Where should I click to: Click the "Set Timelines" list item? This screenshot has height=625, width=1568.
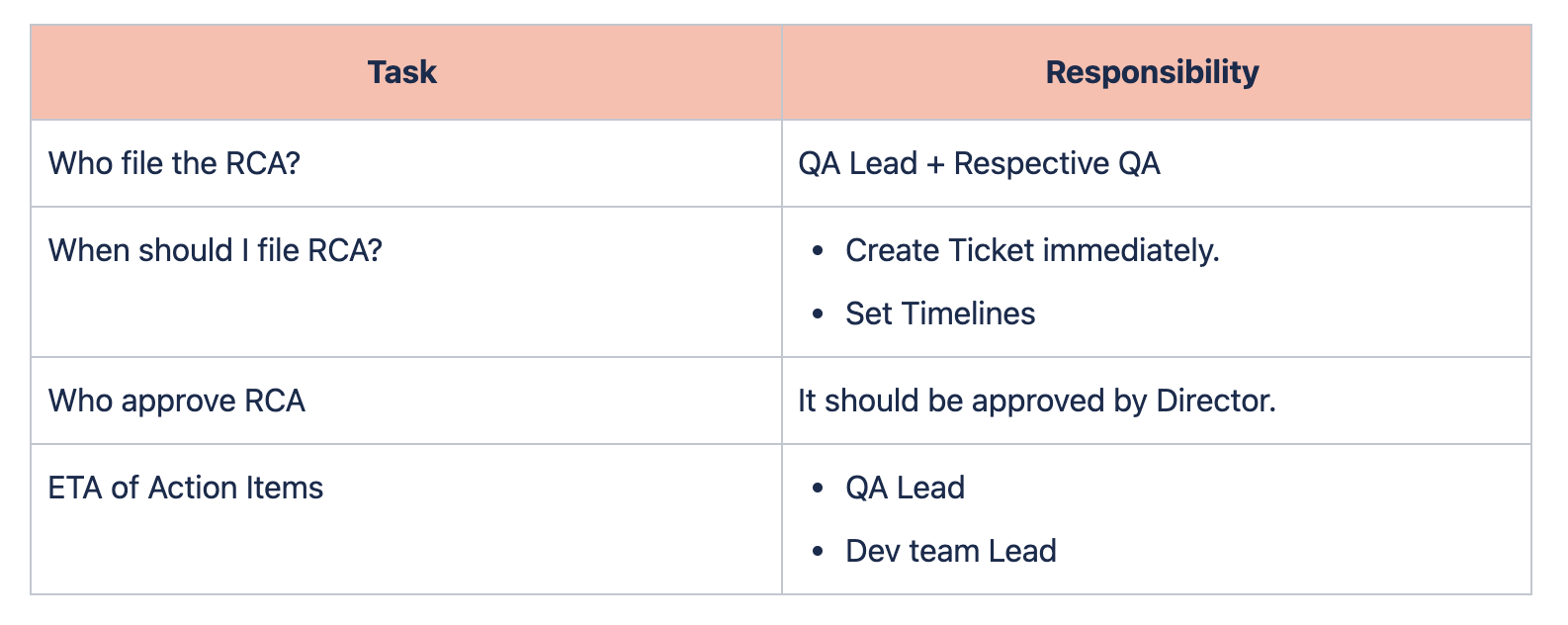pos(940,313)
